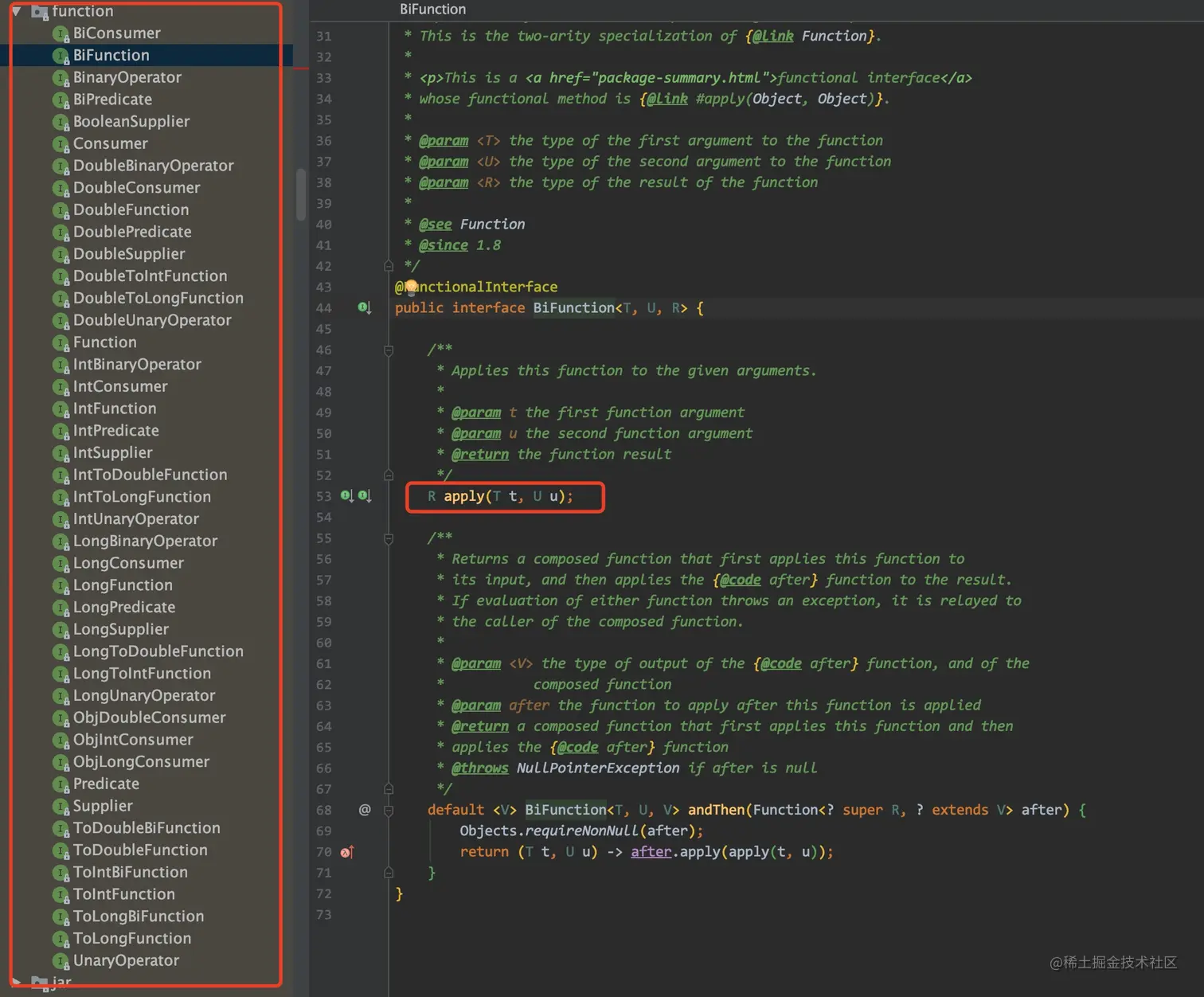
Task: Fold the javadoc block starting on line 55
Action: pos(389,538)
